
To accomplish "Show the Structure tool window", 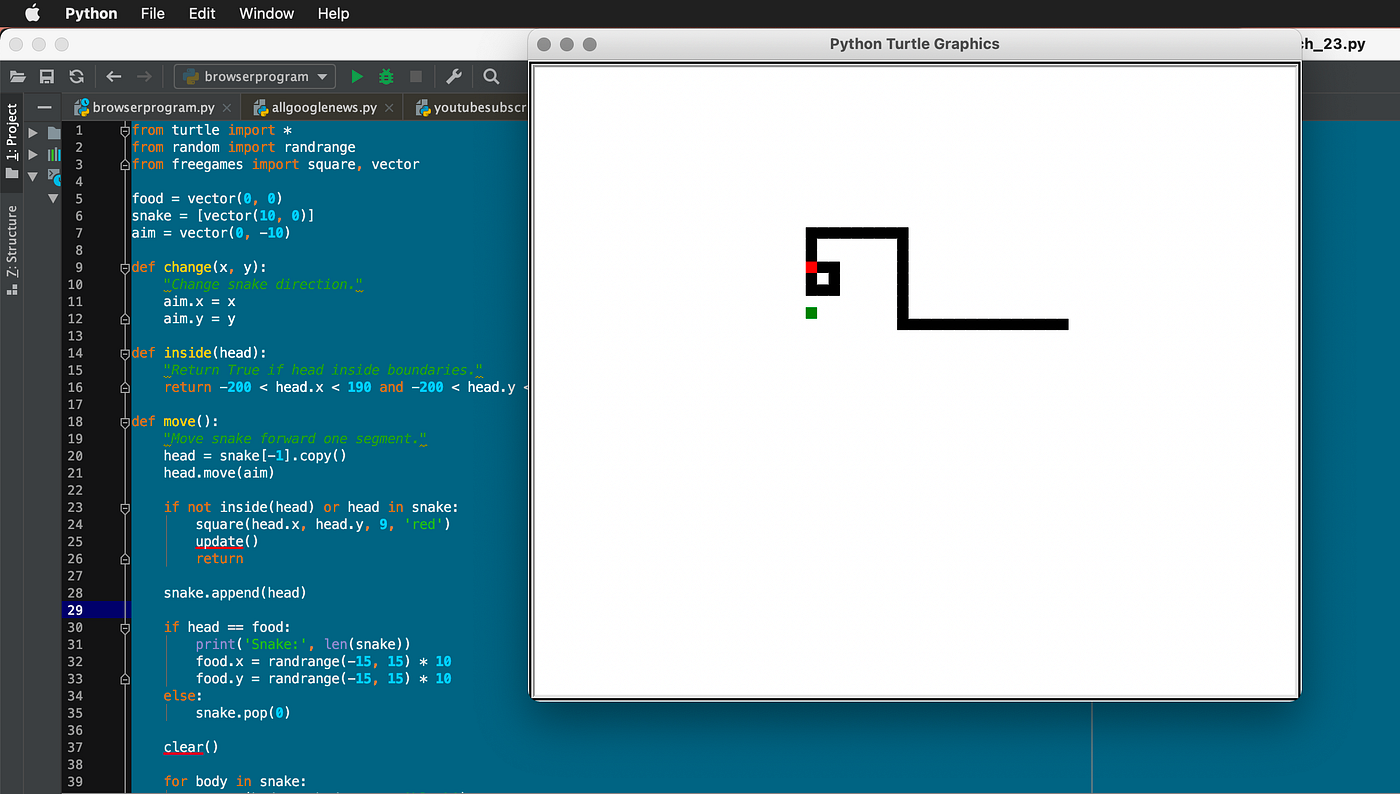I will coord(13,239).
